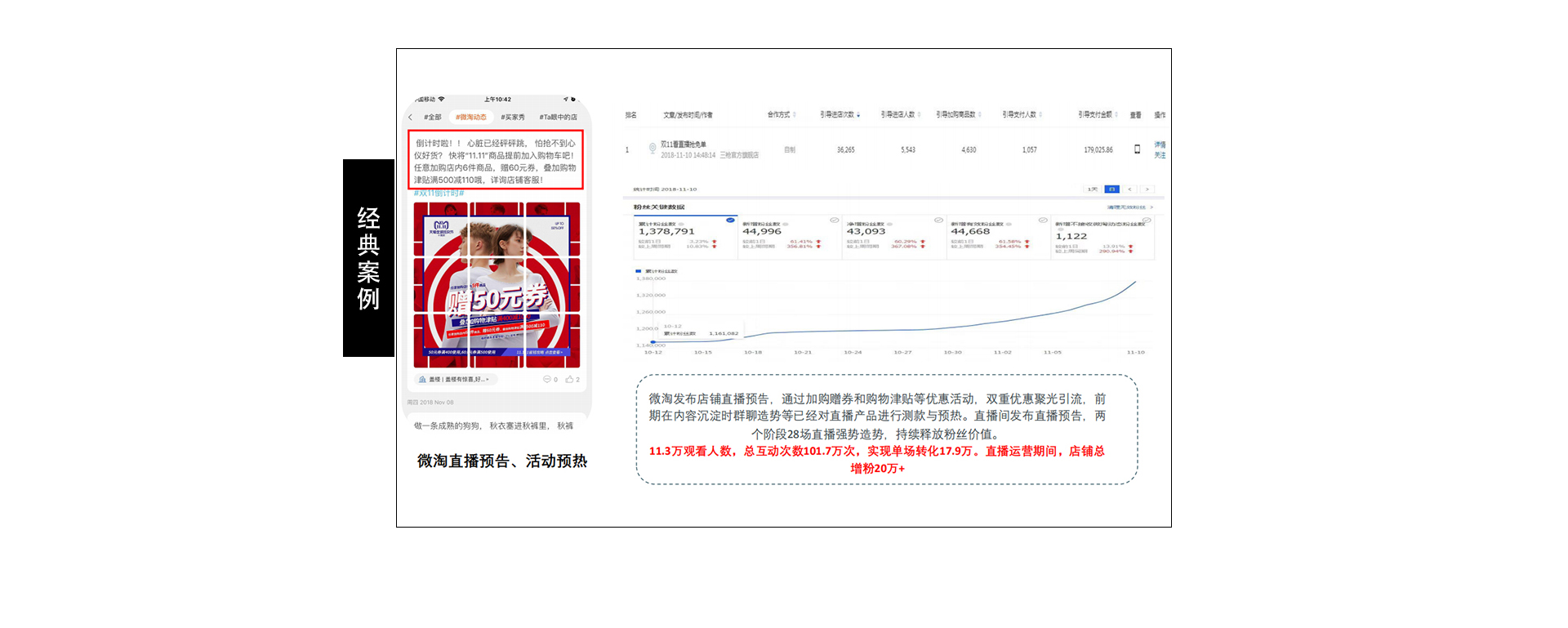Go to the previous date with the < arrow
This screenshot has height=628, width=1568.
(1129, 189)
